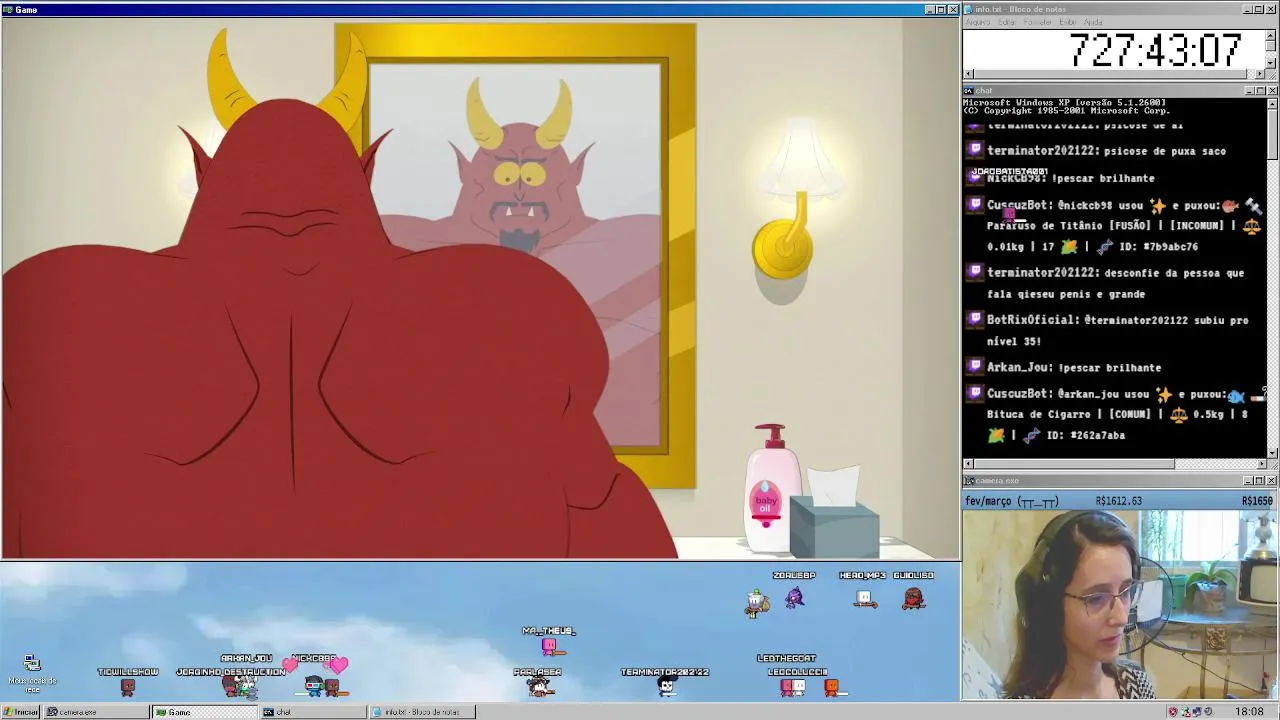Click the MA_THEUS_ pink avatar character
1280x720 pixels.
(548, 647)
